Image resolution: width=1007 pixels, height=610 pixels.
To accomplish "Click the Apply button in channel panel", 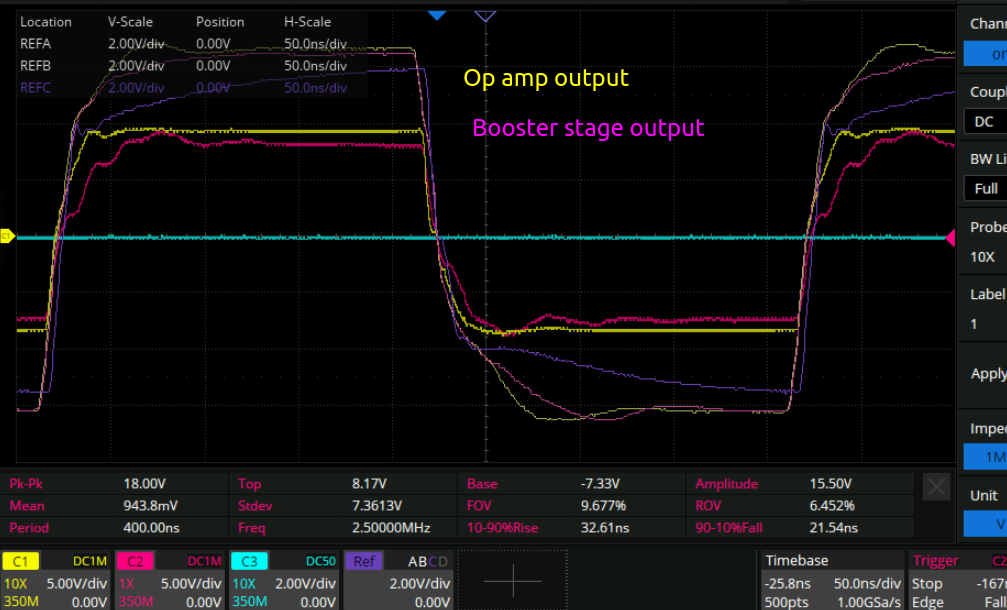I will click(x=987, y=374).
